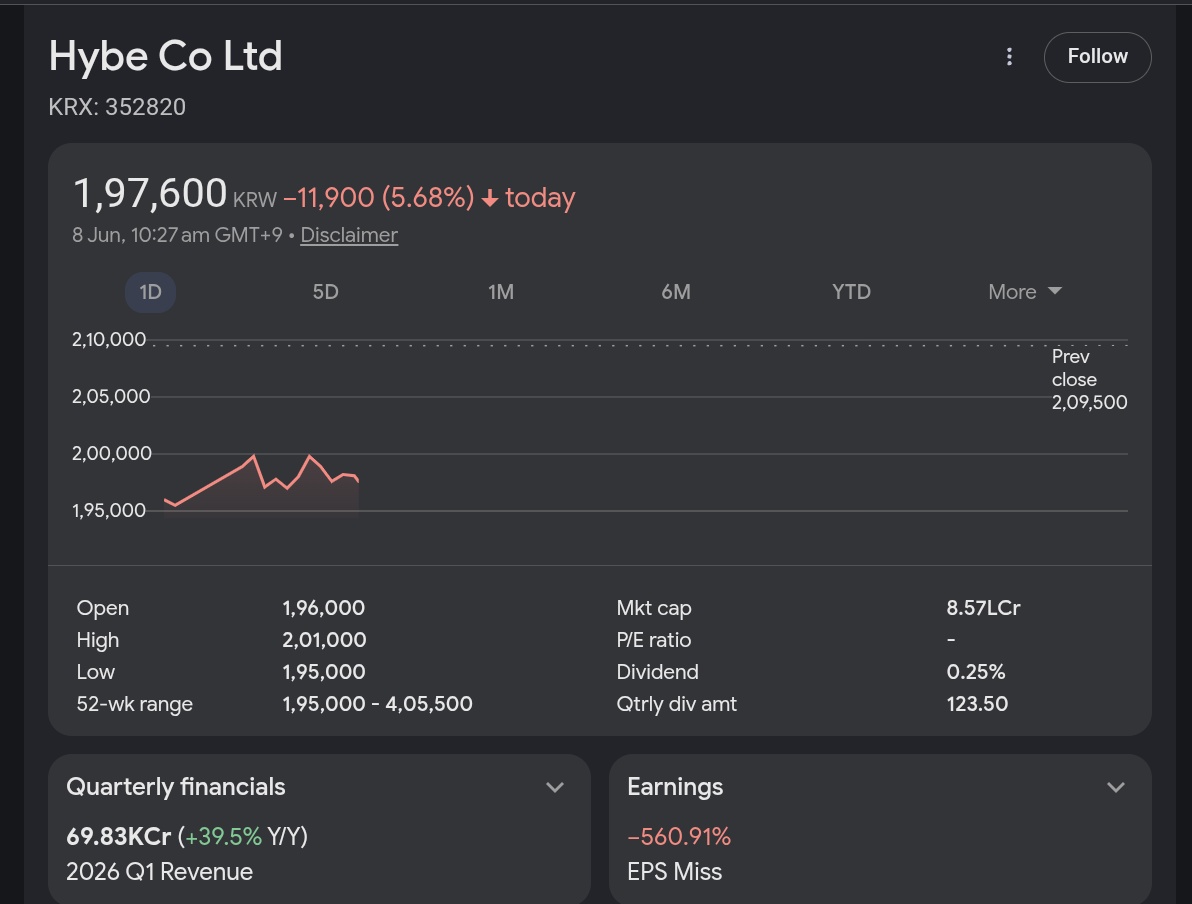Click the High value 2,01,000
This screenshot has width=1192, height=904.
[324, 640]
